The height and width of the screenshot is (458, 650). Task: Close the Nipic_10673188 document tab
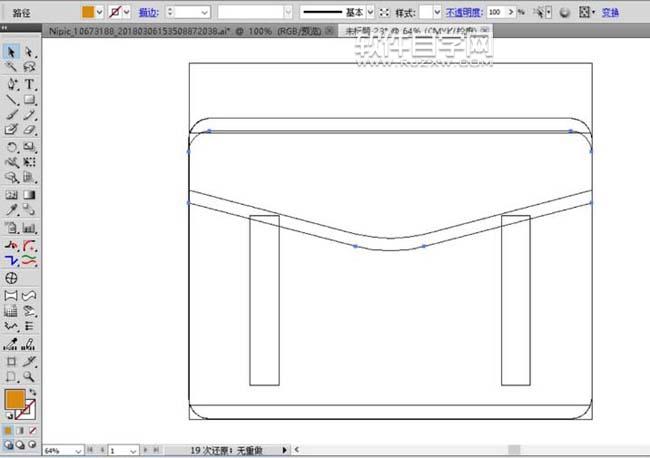pyautogui.click(x=331, y=32)
